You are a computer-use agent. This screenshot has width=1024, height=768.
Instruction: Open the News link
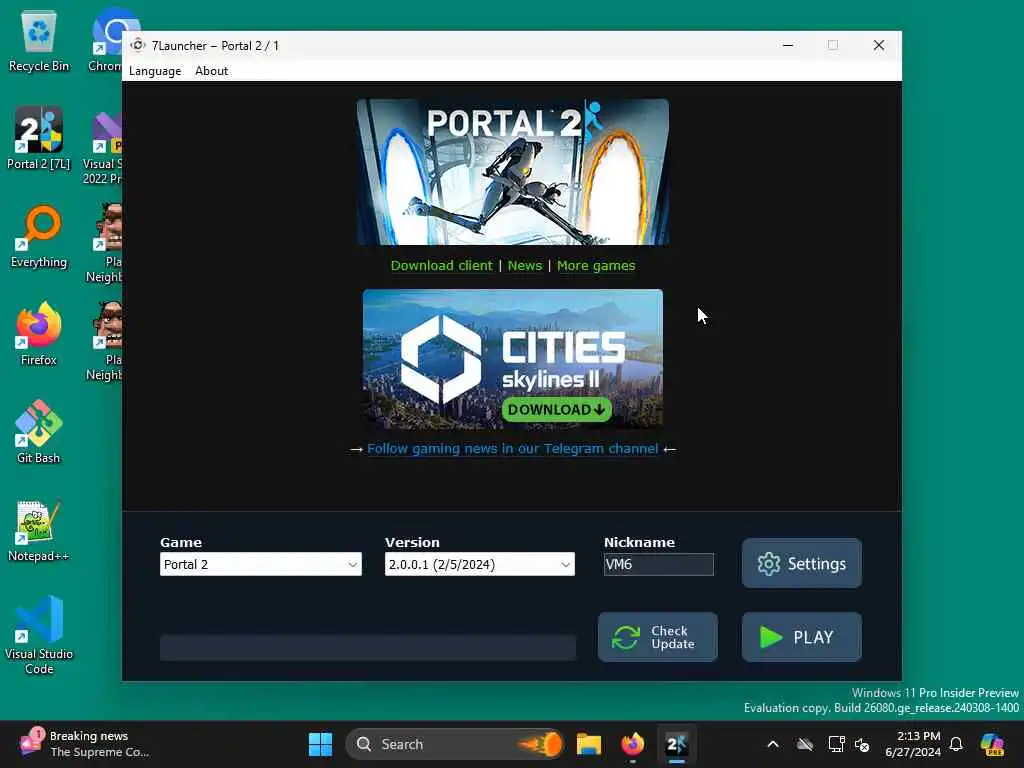point(525,266)
